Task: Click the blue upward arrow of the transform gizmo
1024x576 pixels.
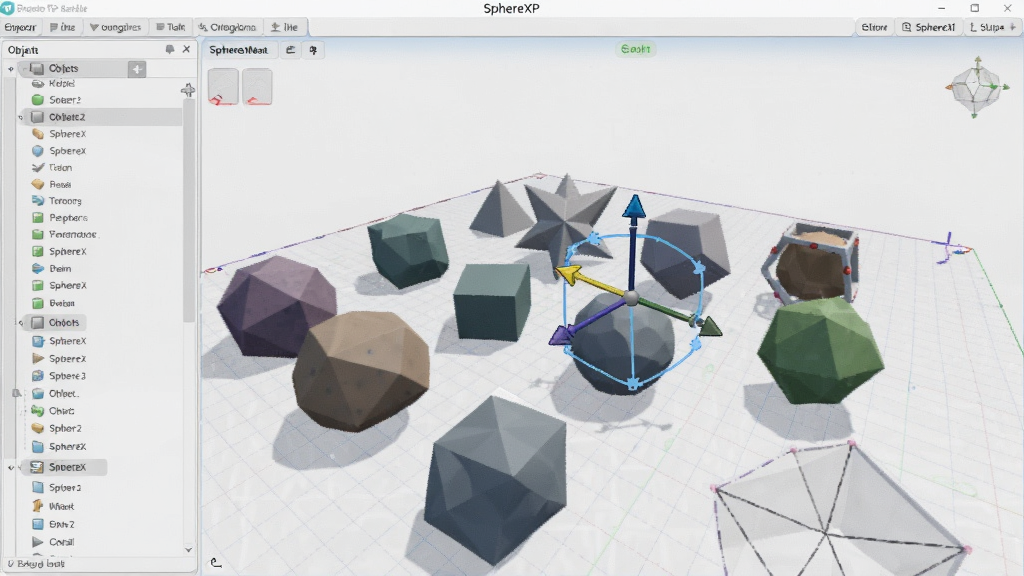Action: click(x=633, y=206)
